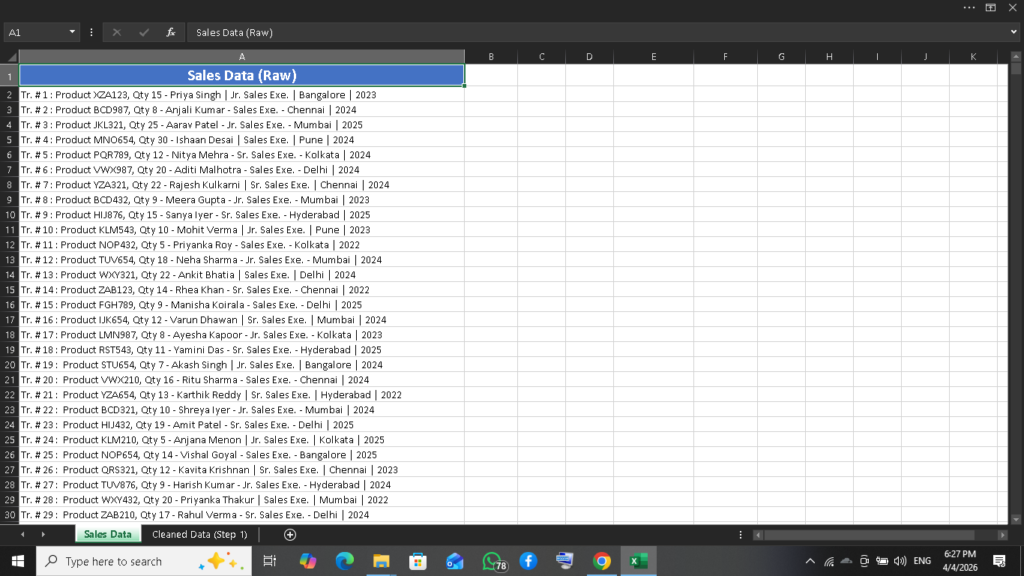Click the Name Box showing A1
The height and width of the screenshot is (576, 1024).
(36, 32)
